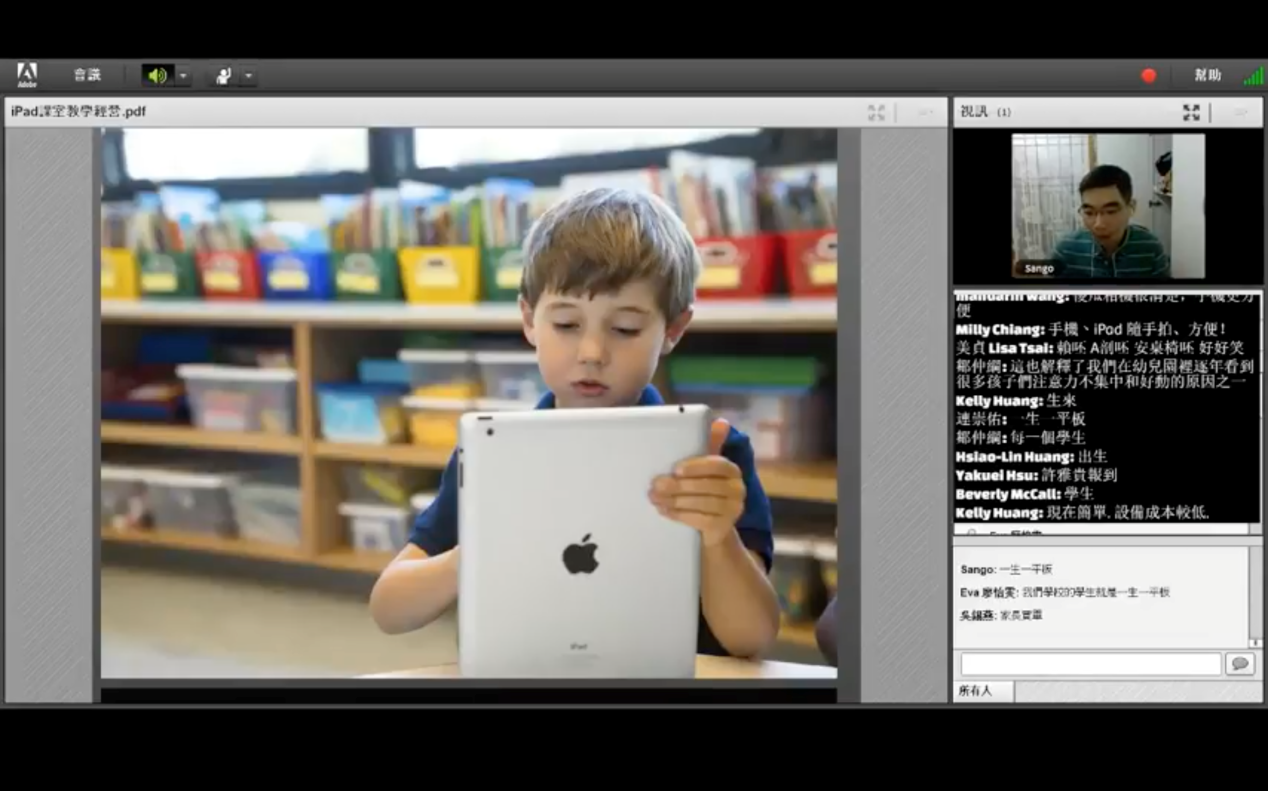The height and width of the screenshot is (791, 1268).
Task: Send chat message with speech bubble button
Action: click(1239, 664)
